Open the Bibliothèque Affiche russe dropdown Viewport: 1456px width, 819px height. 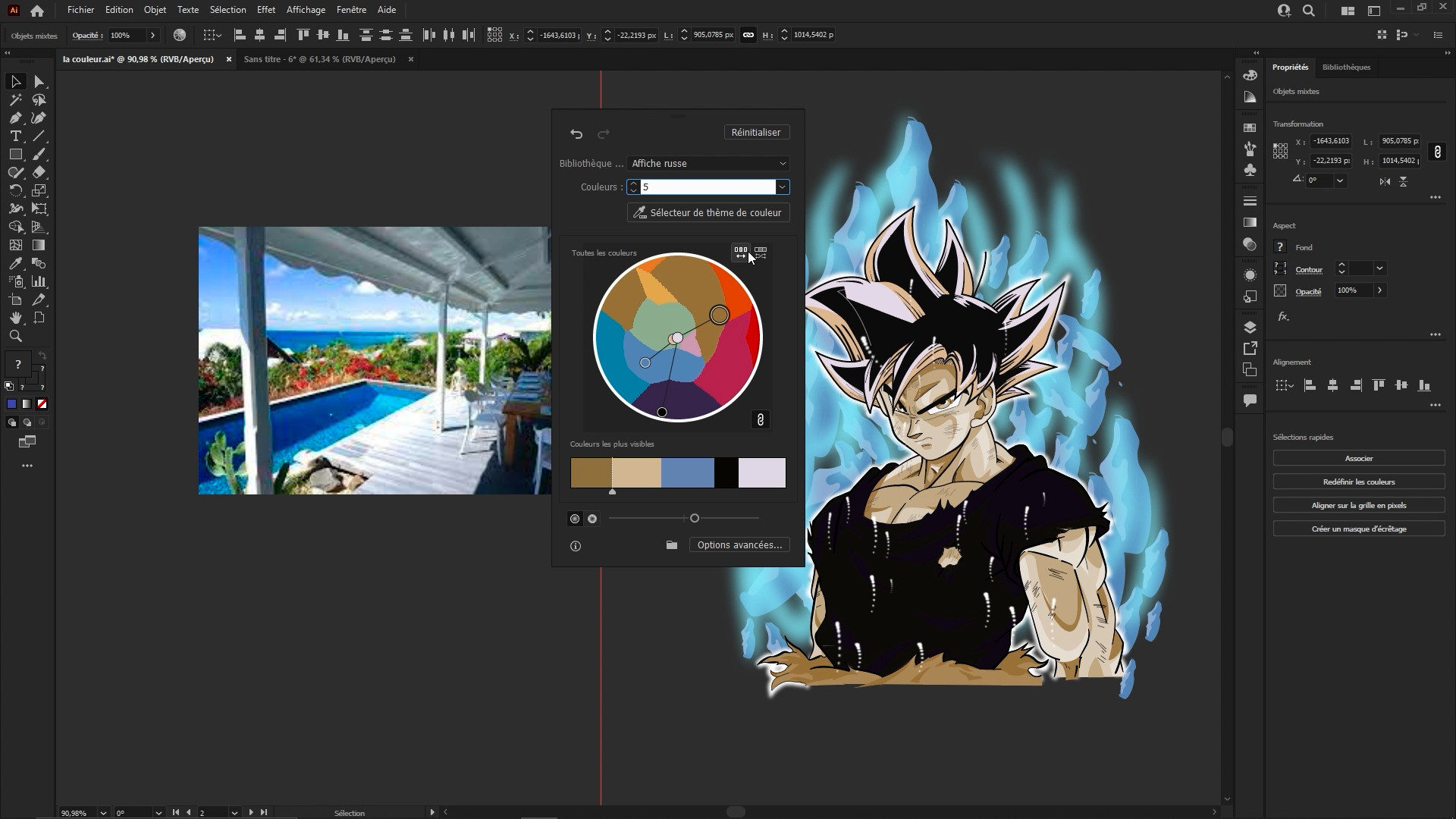pos(708,164)
